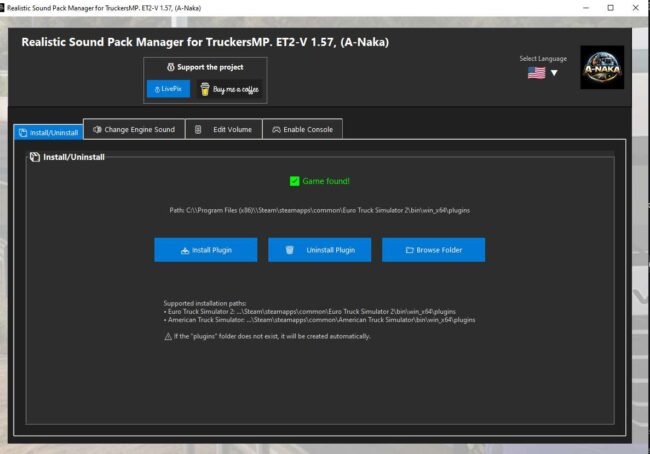Viewport: 650px width, 454px height.
Task: Click the 'Support the project' label
Action: click(x=210, y=67)
